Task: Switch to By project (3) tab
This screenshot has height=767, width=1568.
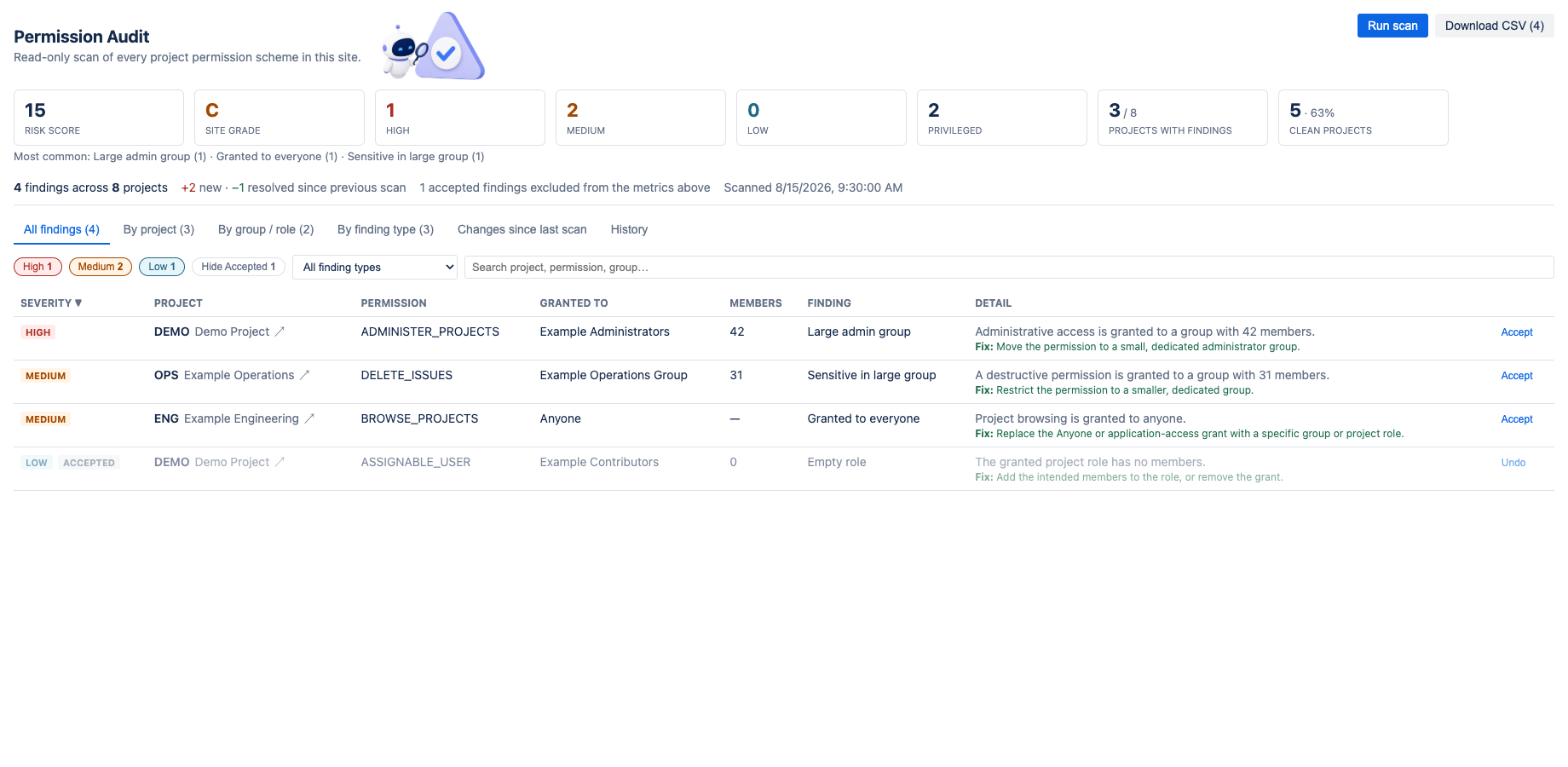Action: point(159,229)
